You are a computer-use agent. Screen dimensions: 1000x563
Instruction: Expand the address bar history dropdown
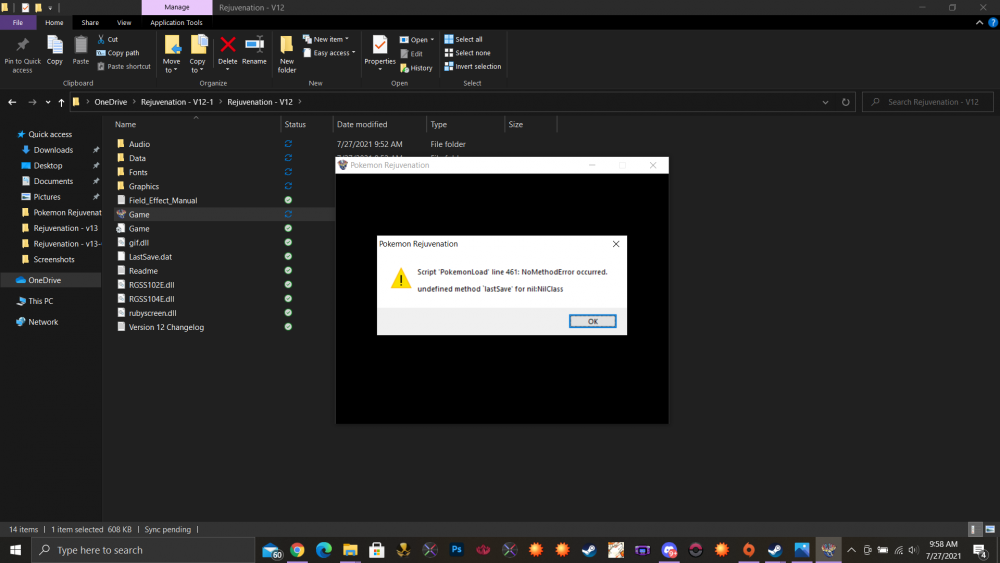(825, 102)
